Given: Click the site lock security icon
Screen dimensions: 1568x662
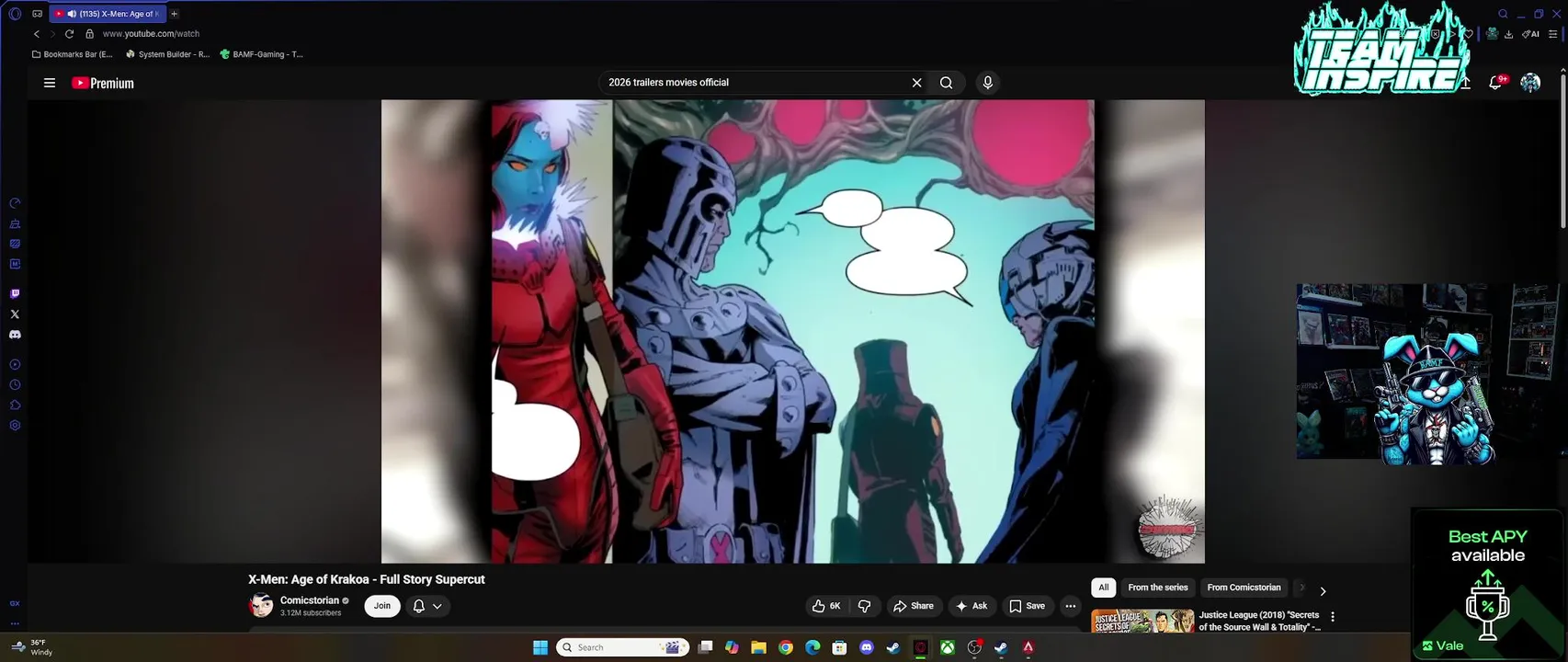Looking at the screenshot, I should (x=89, y=34).
